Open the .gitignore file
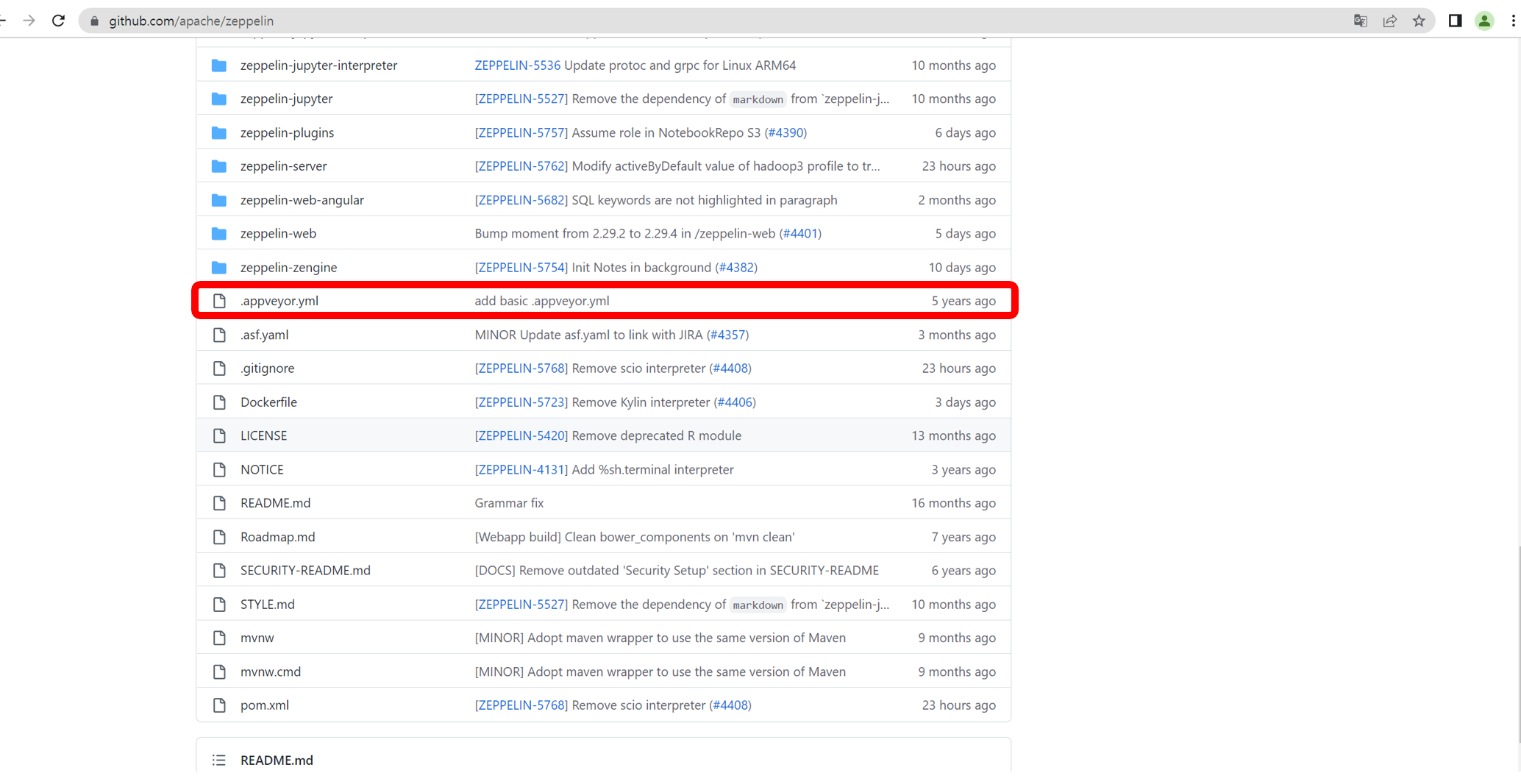Image resolution: width=1521 pixels, height=784 pixels. tap(267, 368)
